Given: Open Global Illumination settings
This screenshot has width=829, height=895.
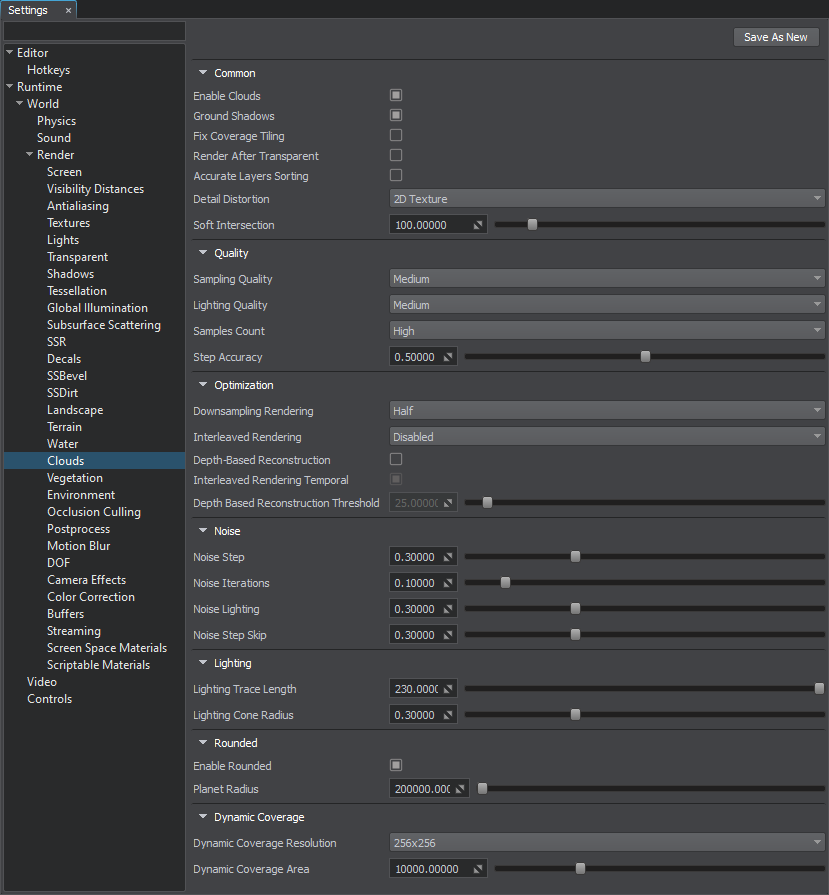Looking at the screenshot, I should point(97,308).
